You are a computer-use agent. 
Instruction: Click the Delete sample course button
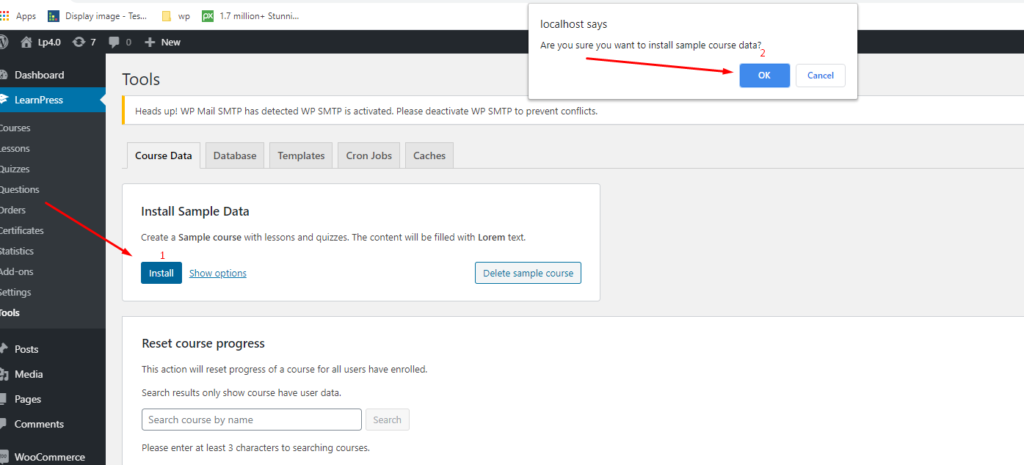527,273
